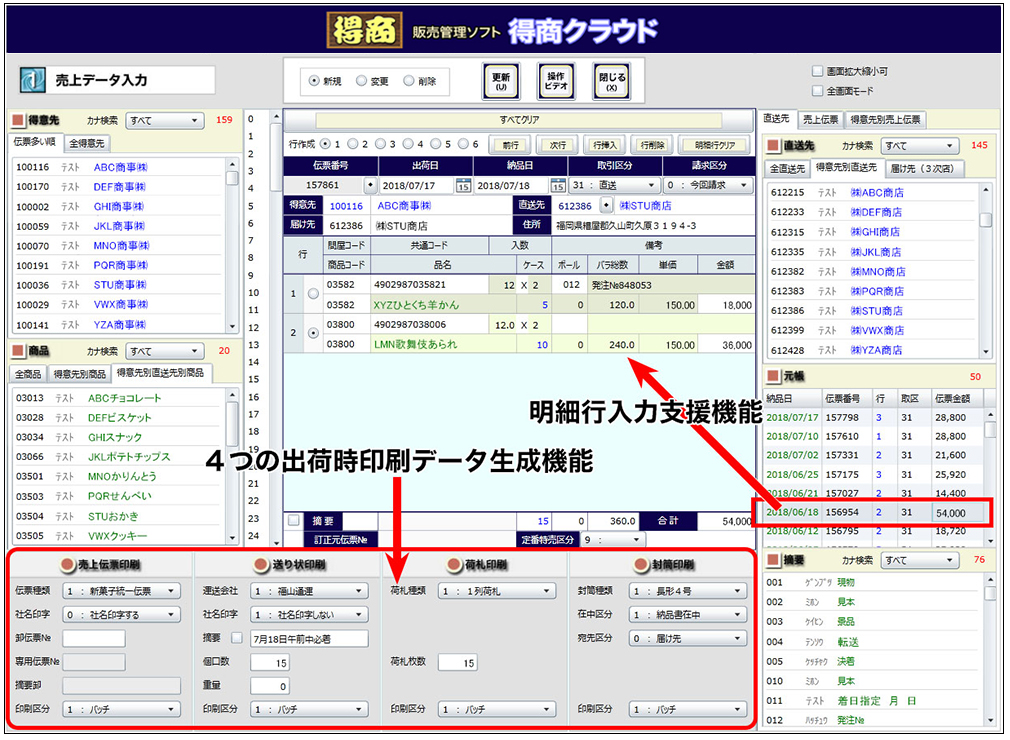The height and width of the screenshot is (740, 1010).
Task: Open the 請求区分 dropdown showing 今回請求
Action: [x=707, y=185]
